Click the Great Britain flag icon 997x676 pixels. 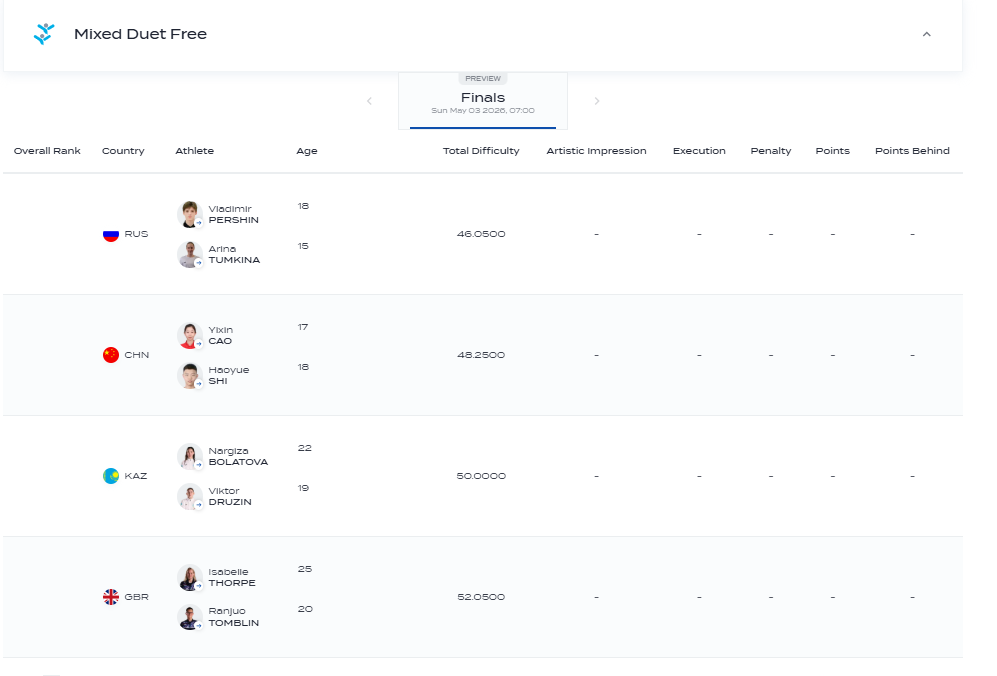coord(111,597)
